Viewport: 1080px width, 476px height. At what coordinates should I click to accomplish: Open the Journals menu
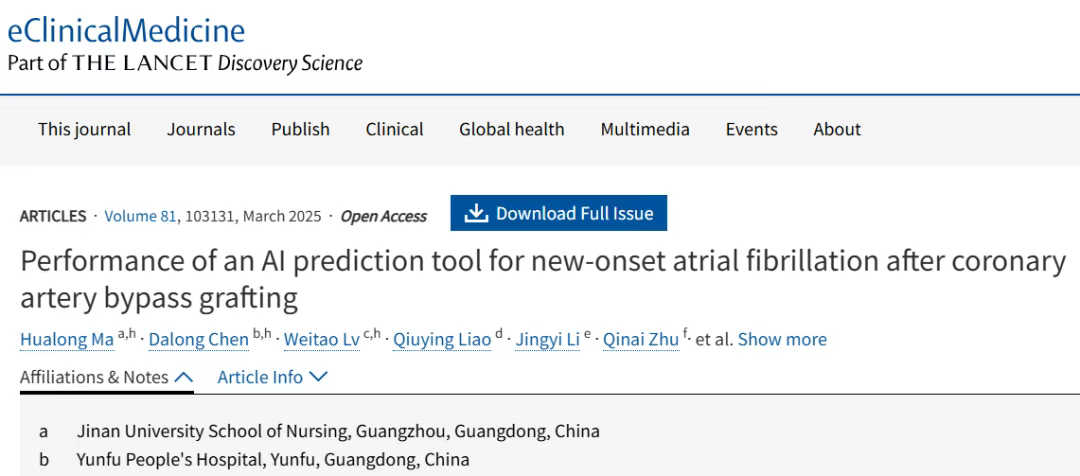tap(201, 130)
